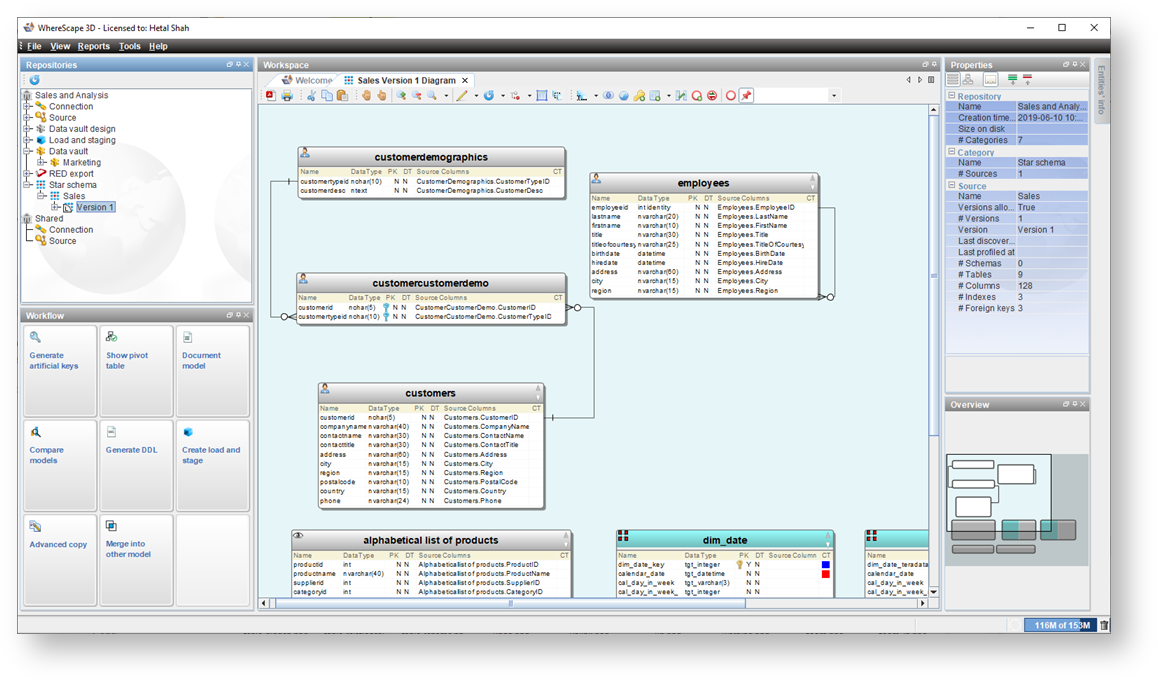Click the red pushpin icon in the toolbar
Image resolution: width=1159 pixels, height=682 pixels.
[746, 96]
